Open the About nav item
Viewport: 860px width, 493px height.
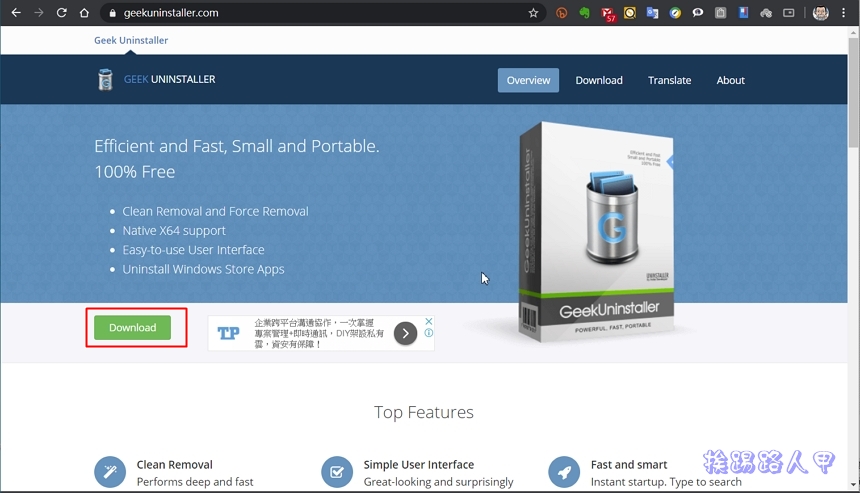(x=731, y=80)
